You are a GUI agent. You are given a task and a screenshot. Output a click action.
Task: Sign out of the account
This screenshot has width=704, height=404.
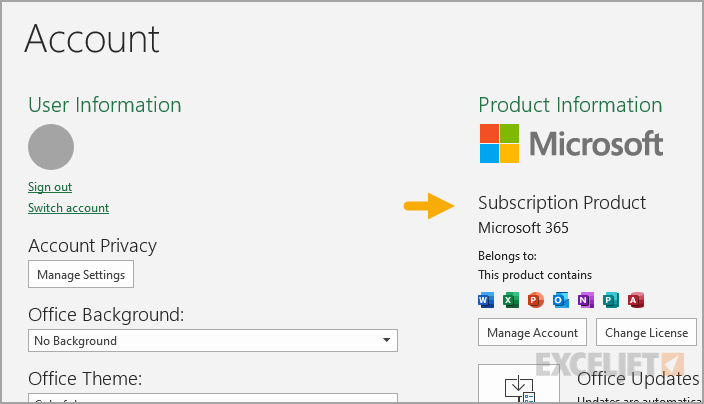pyautogui.click(x=50, y=187)
